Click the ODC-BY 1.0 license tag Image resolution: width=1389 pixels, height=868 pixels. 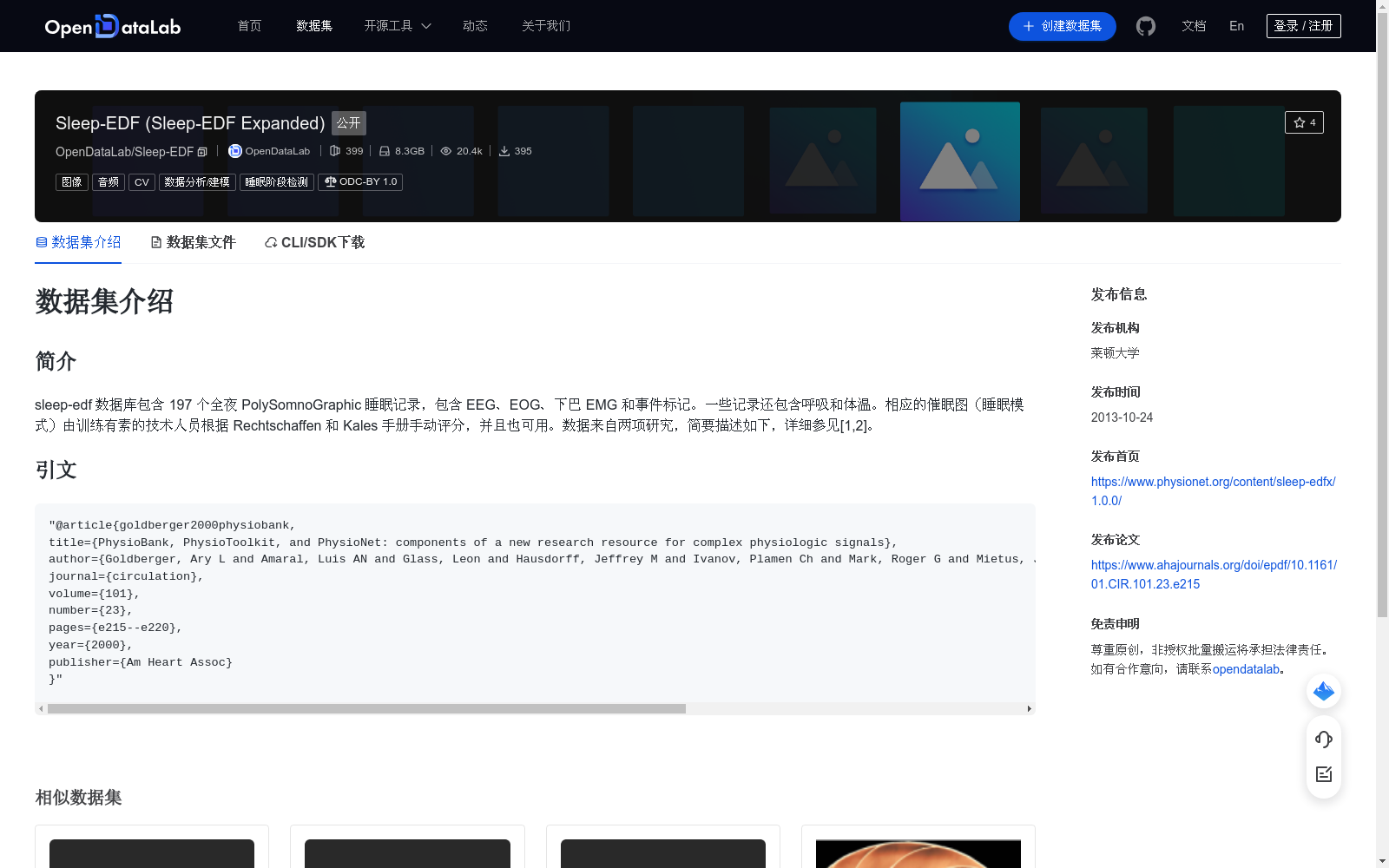coord(360,182)
